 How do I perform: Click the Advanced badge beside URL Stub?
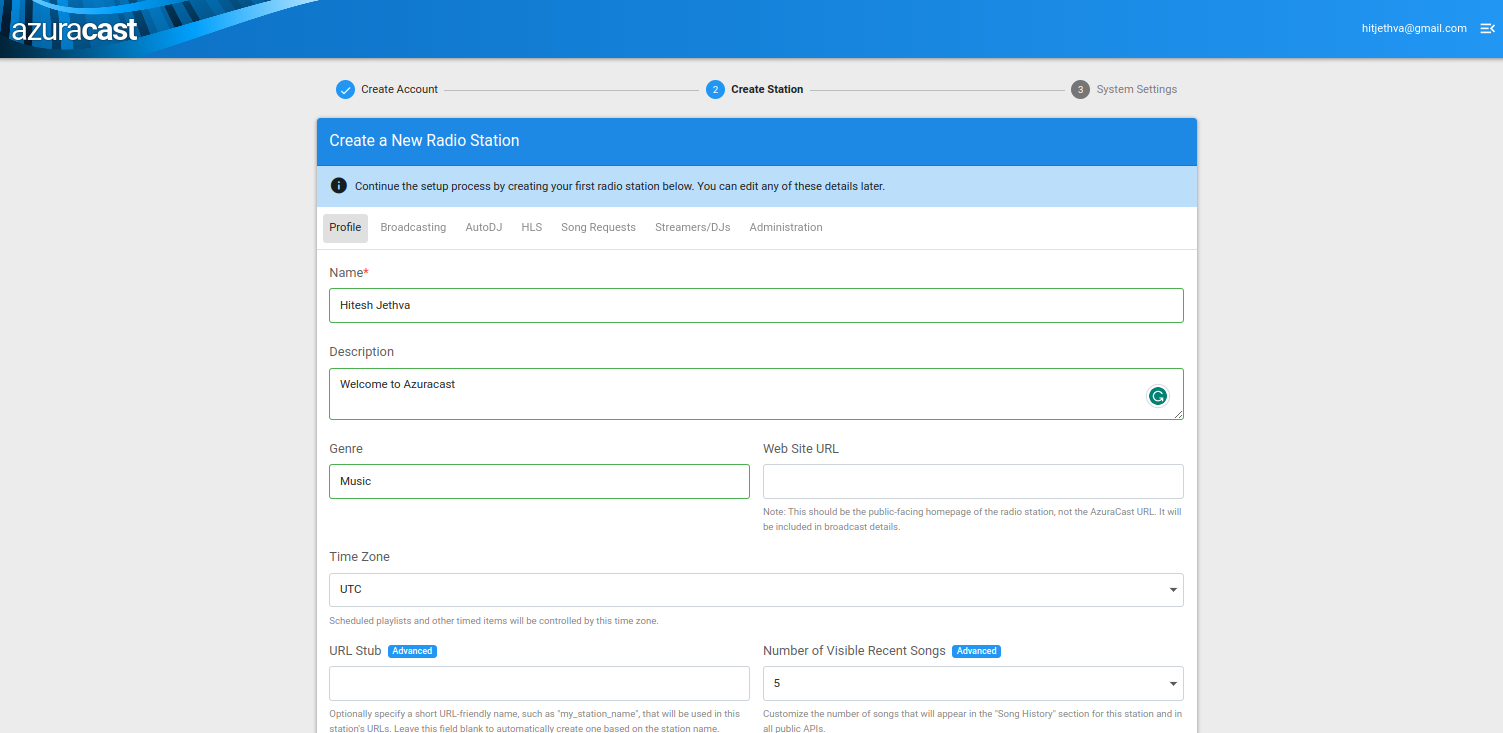pos(412,651)
